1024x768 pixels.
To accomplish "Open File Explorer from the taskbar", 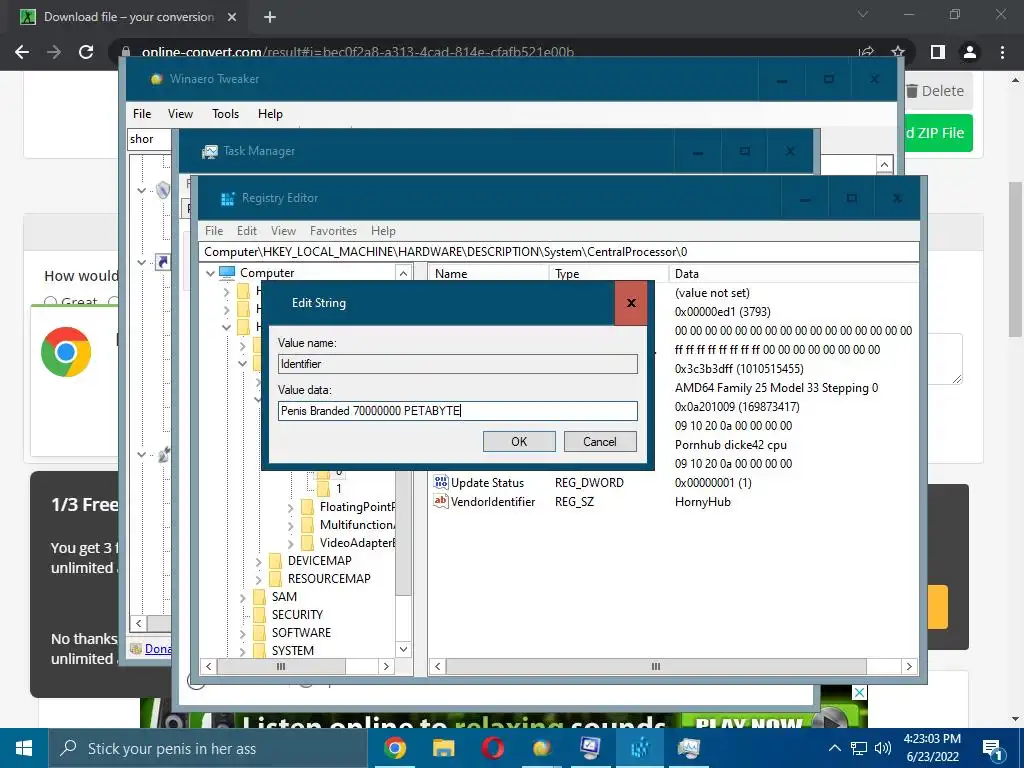I will tap(443, 748).
